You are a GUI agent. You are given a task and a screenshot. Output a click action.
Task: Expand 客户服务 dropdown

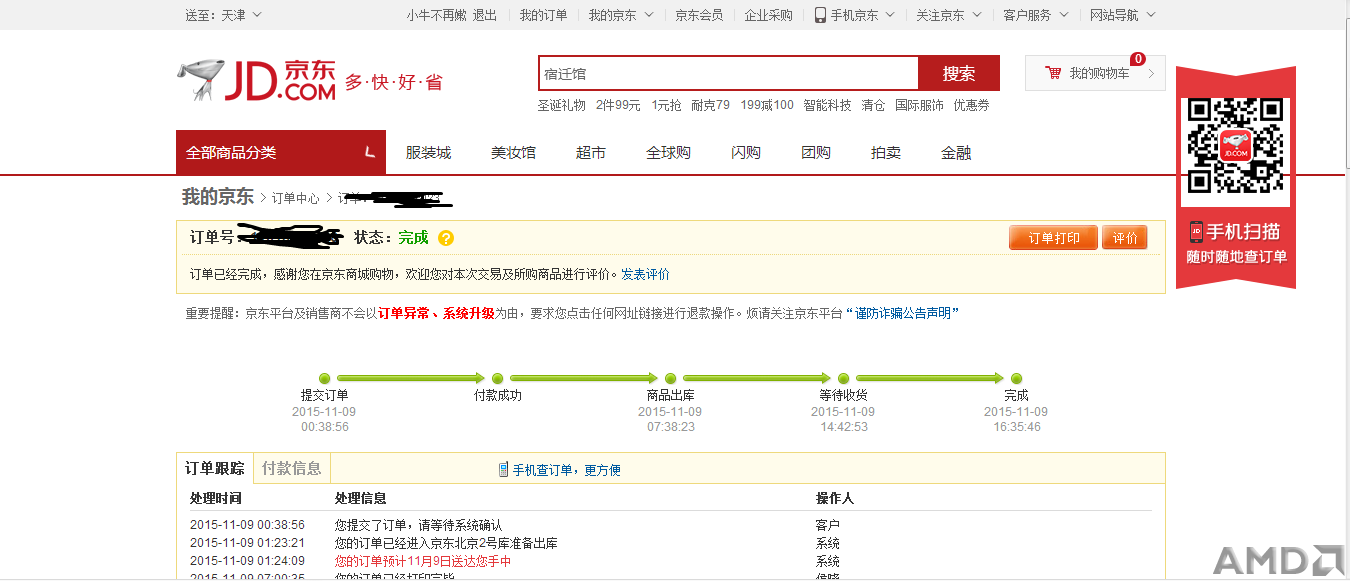[1036, 15]
